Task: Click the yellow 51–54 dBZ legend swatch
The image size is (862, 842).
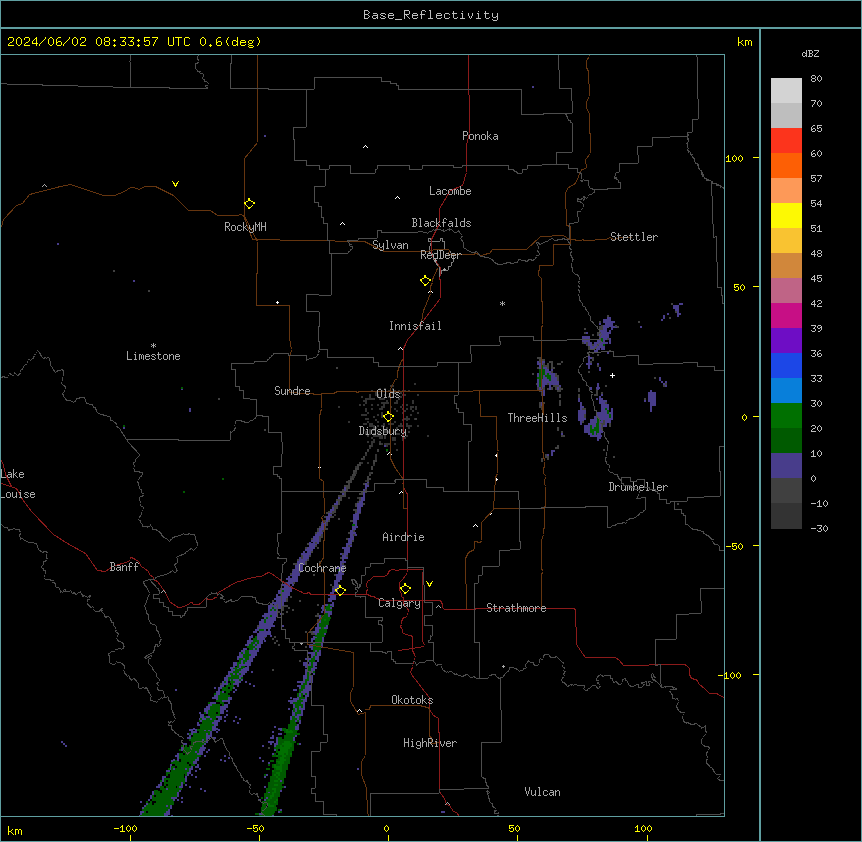Action: tap(786, 215)
